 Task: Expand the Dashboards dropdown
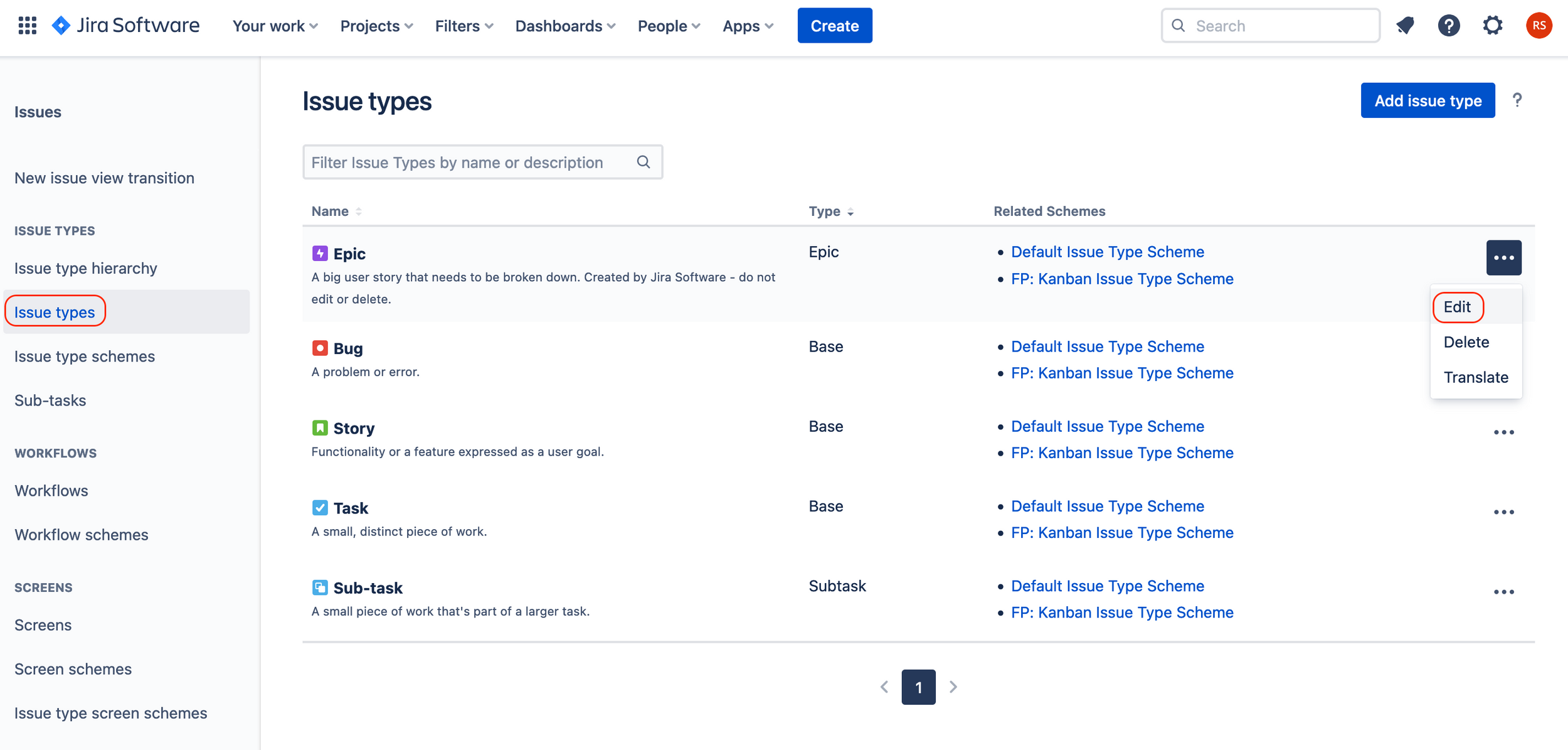coord(565,26)
